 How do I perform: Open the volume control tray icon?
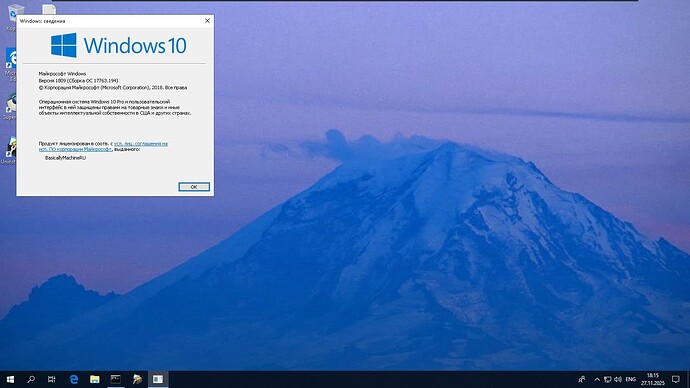pyautogui.click(x=618, y=379)
